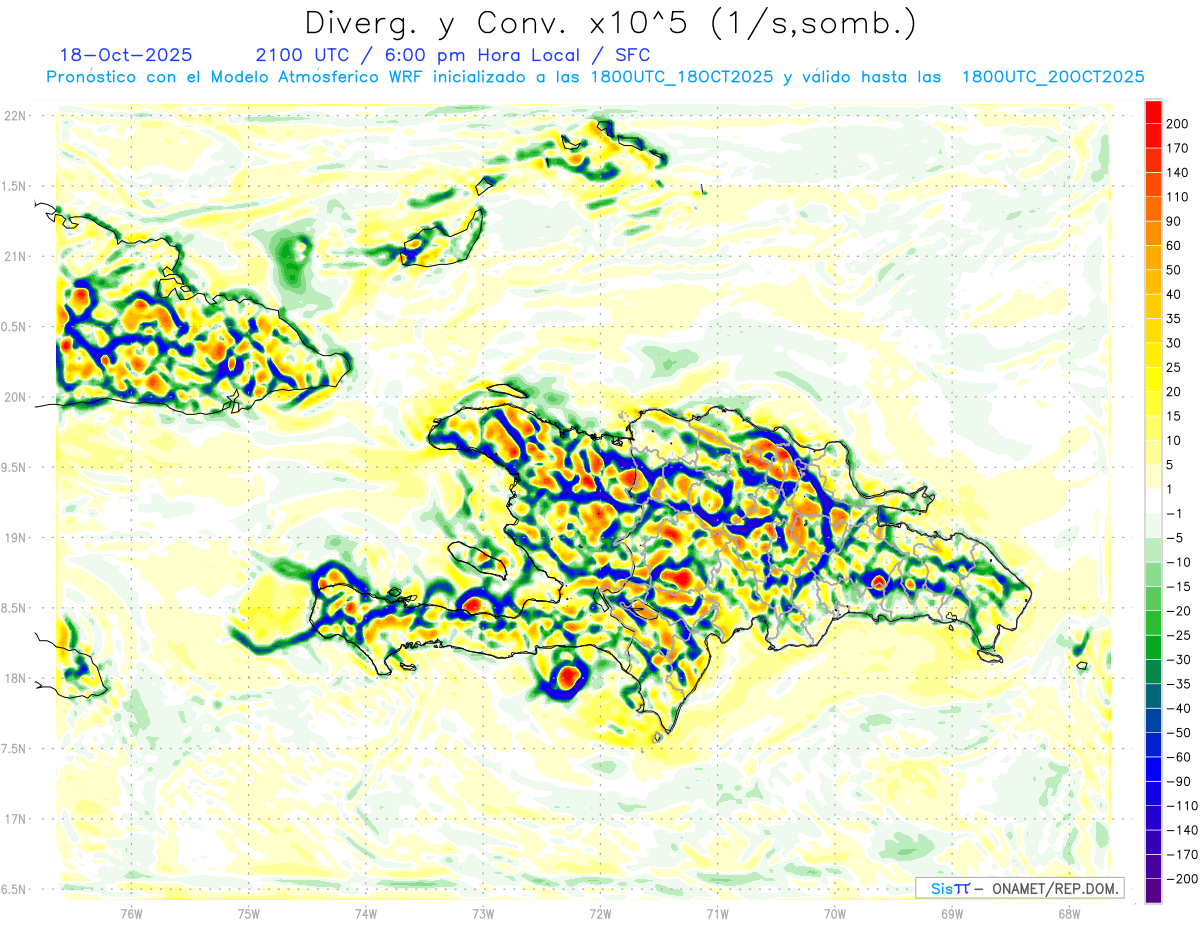Select the date text "18-Oct-2025"

[x=126, y=54]
